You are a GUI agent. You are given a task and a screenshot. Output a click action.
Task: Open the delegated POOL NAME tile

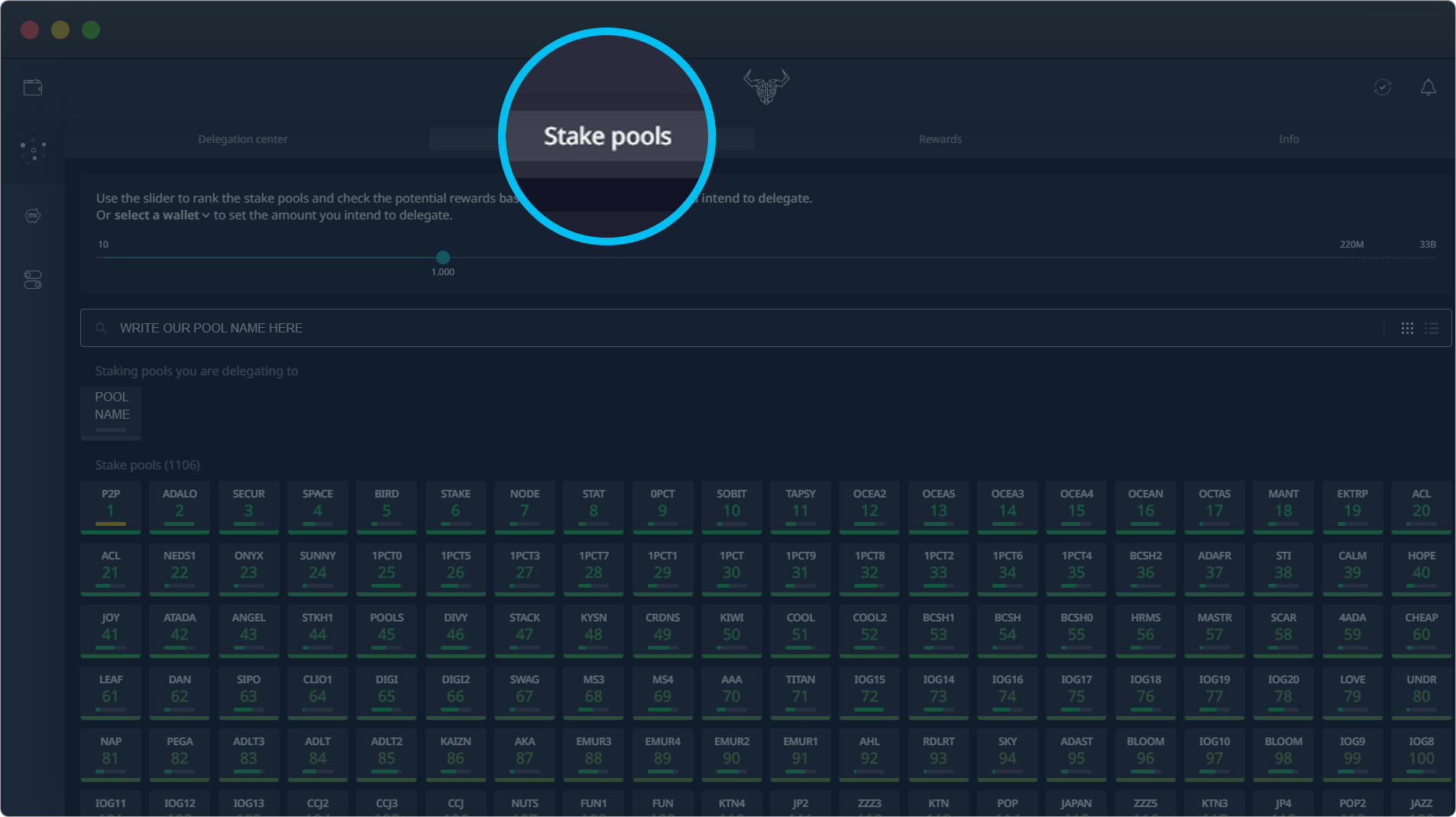point(111,413)
